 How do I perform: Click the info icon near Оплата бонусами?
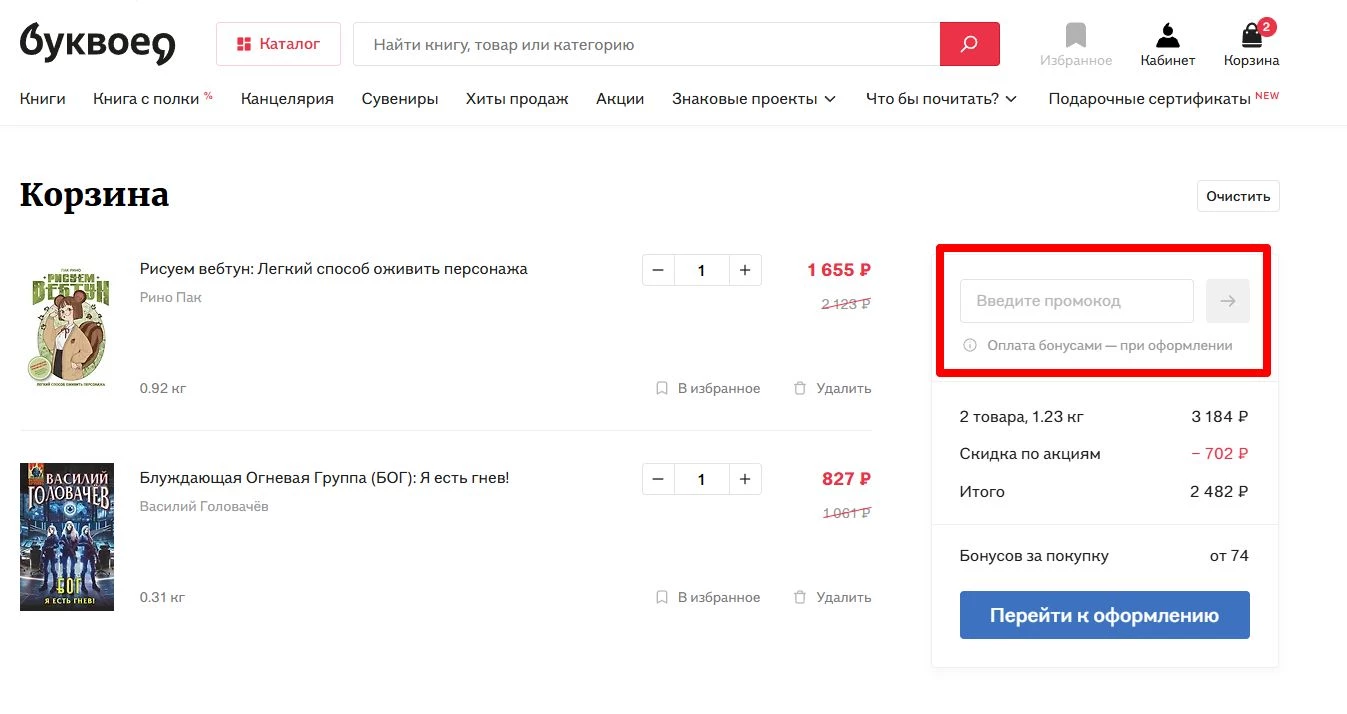(x=968, y=345)
